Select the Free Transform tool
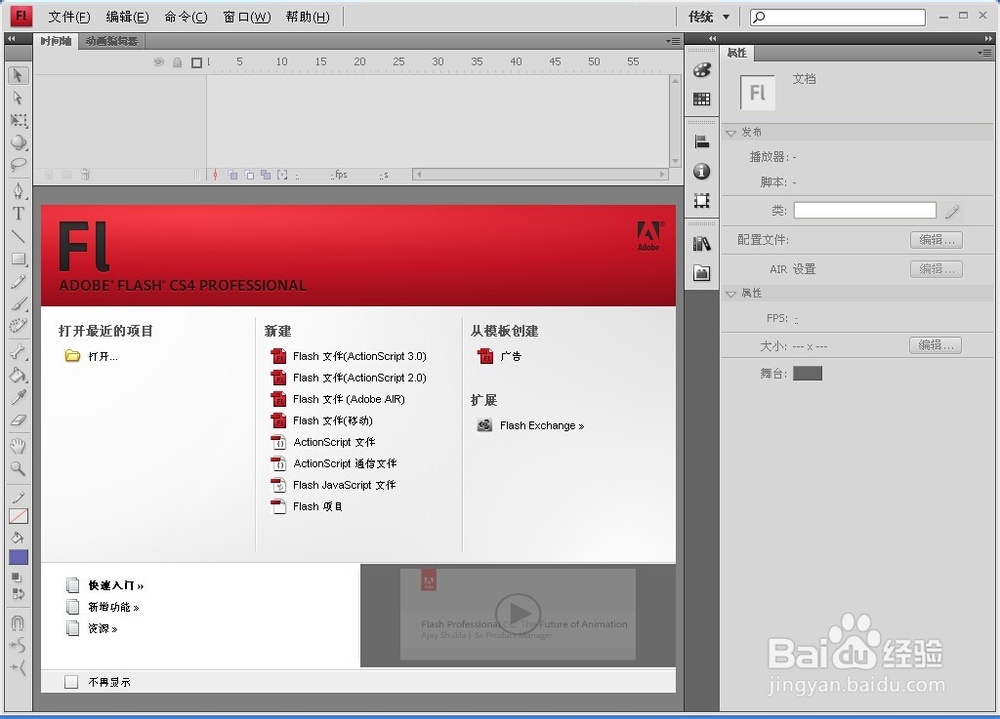 pos(18,120)
